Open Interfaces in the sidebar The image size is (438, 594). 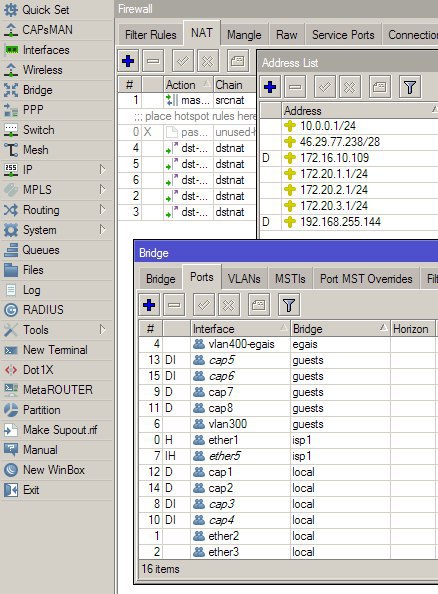pyautogui.click(x=57, y=50)
